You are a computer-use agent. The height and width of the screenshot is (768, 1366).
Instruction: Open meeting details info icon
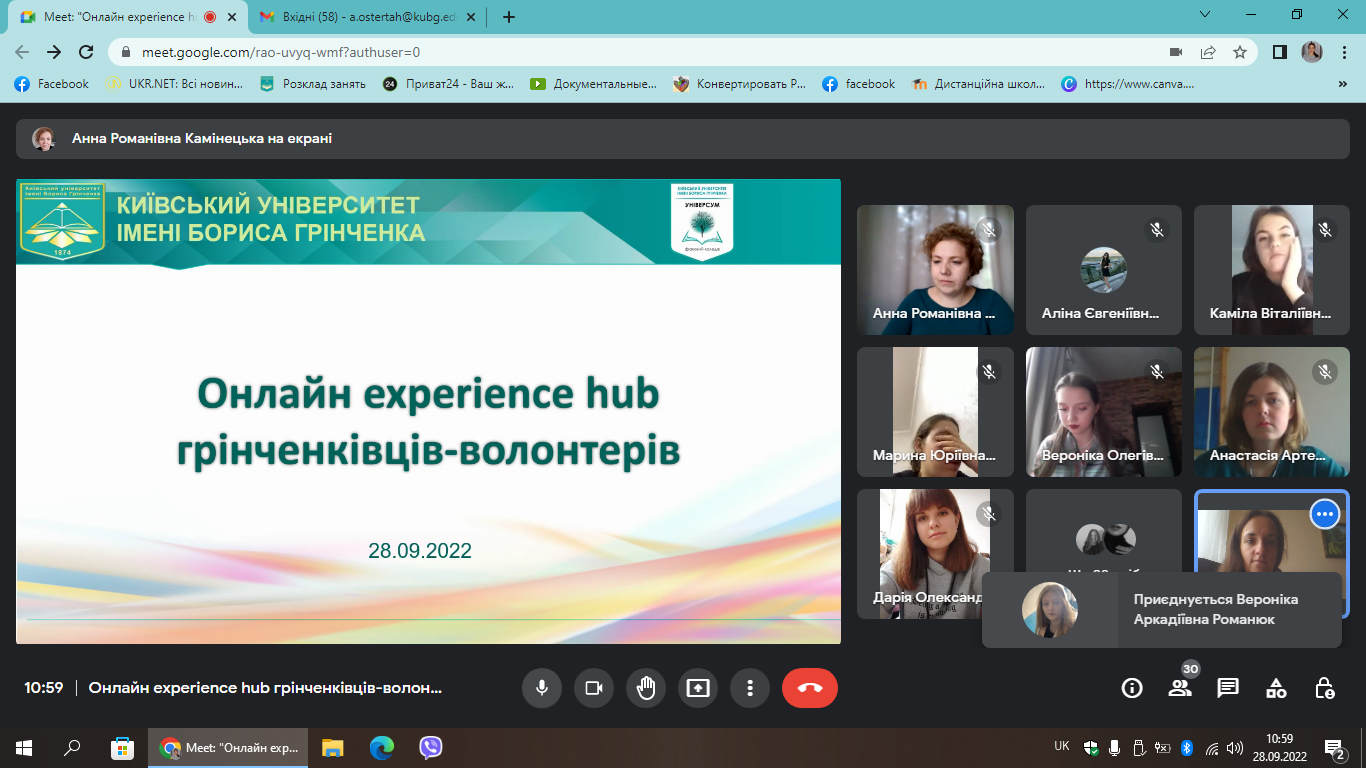point(1132,688)
